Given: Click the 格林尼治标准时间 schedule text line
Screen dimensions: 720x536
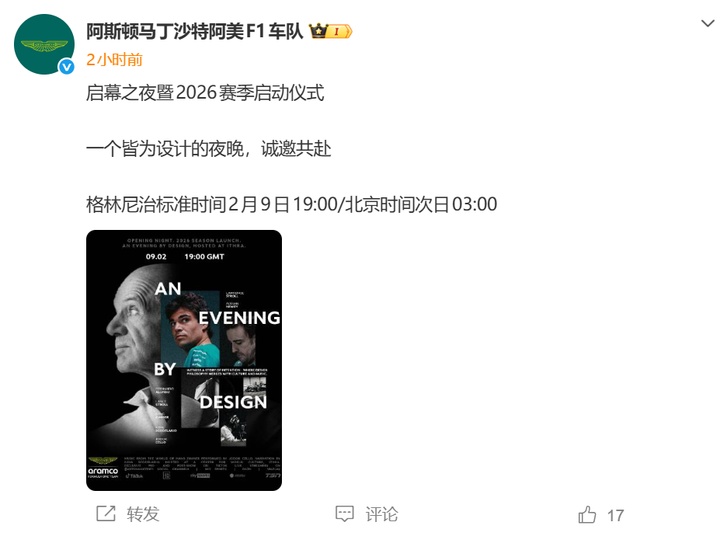Looking at the screenshot, I should (x=292, y=204).
